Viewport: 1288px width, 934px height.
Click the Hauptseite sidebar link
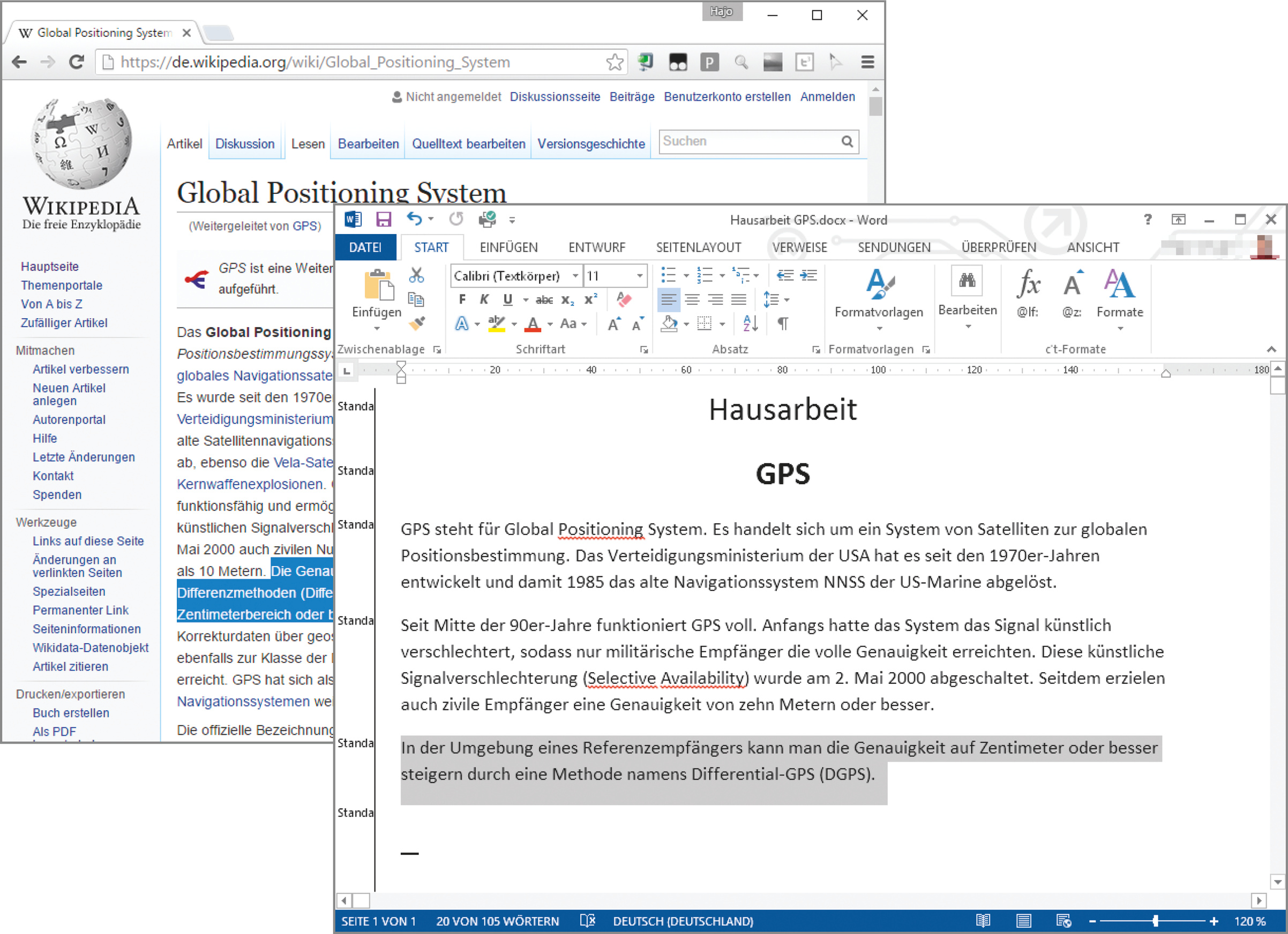pyautogui.click(x=49, y=267)
